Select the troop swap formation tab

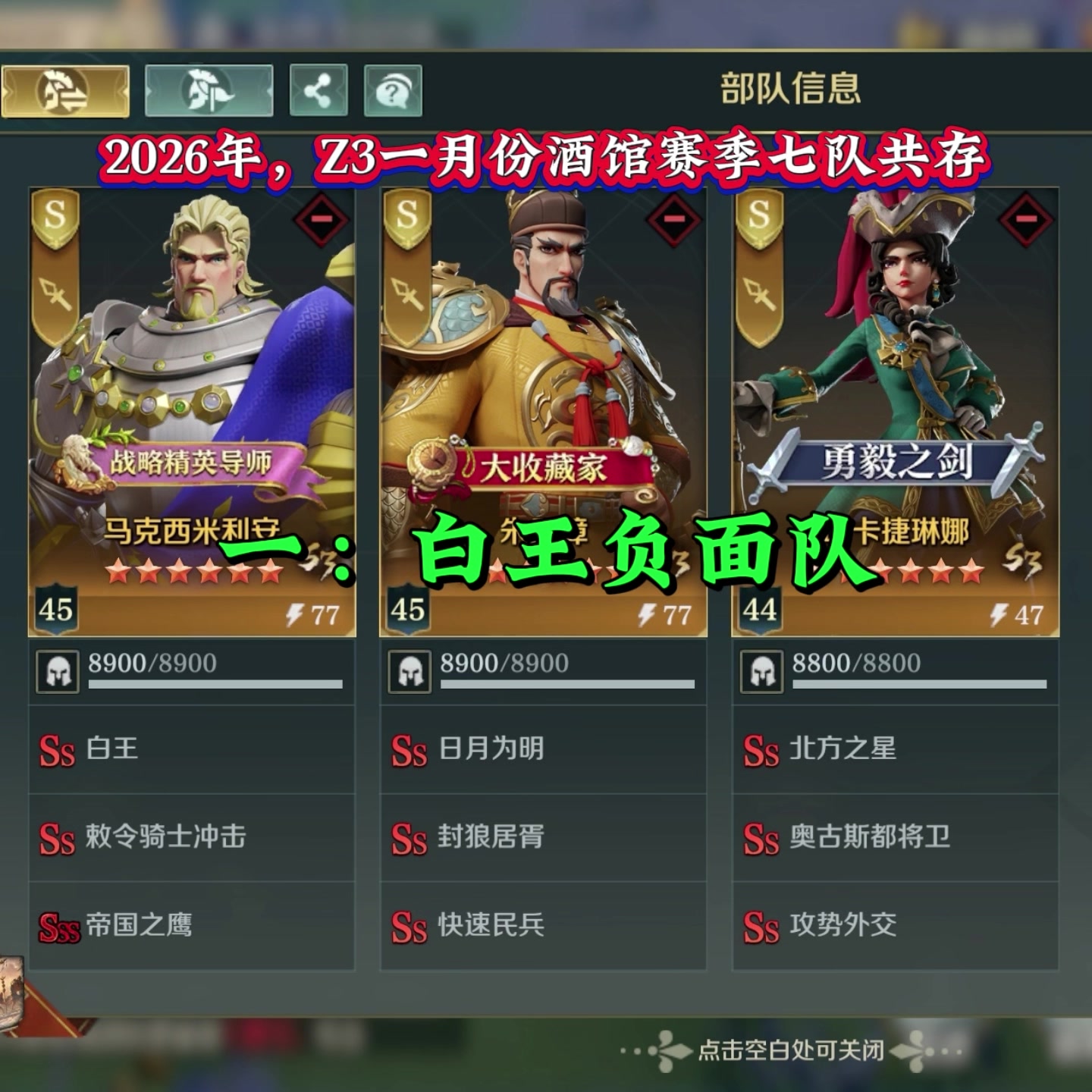(x=65, y=92)
